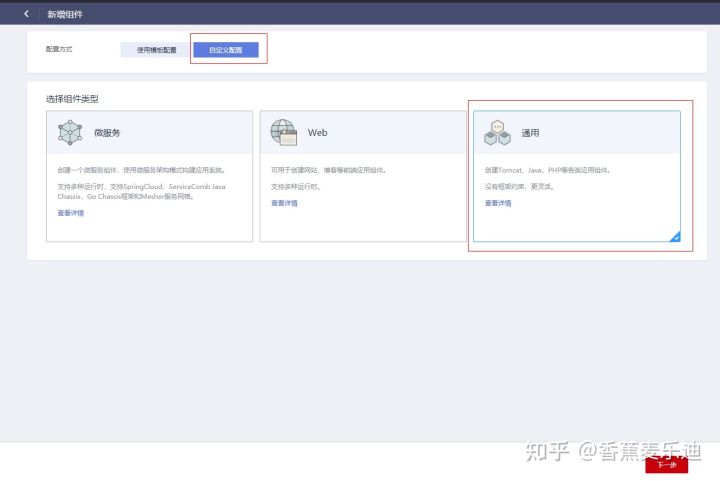This screenshot has height=481, width=720.
Task: Click the 配置方式 label
Action: [59, 49]
